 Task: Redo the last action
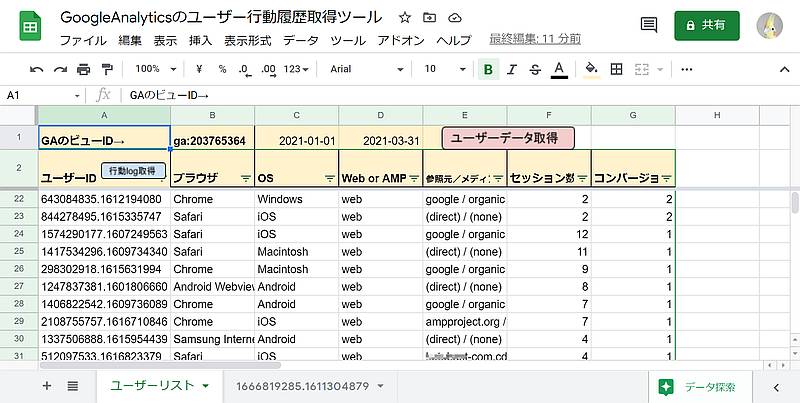60,69
